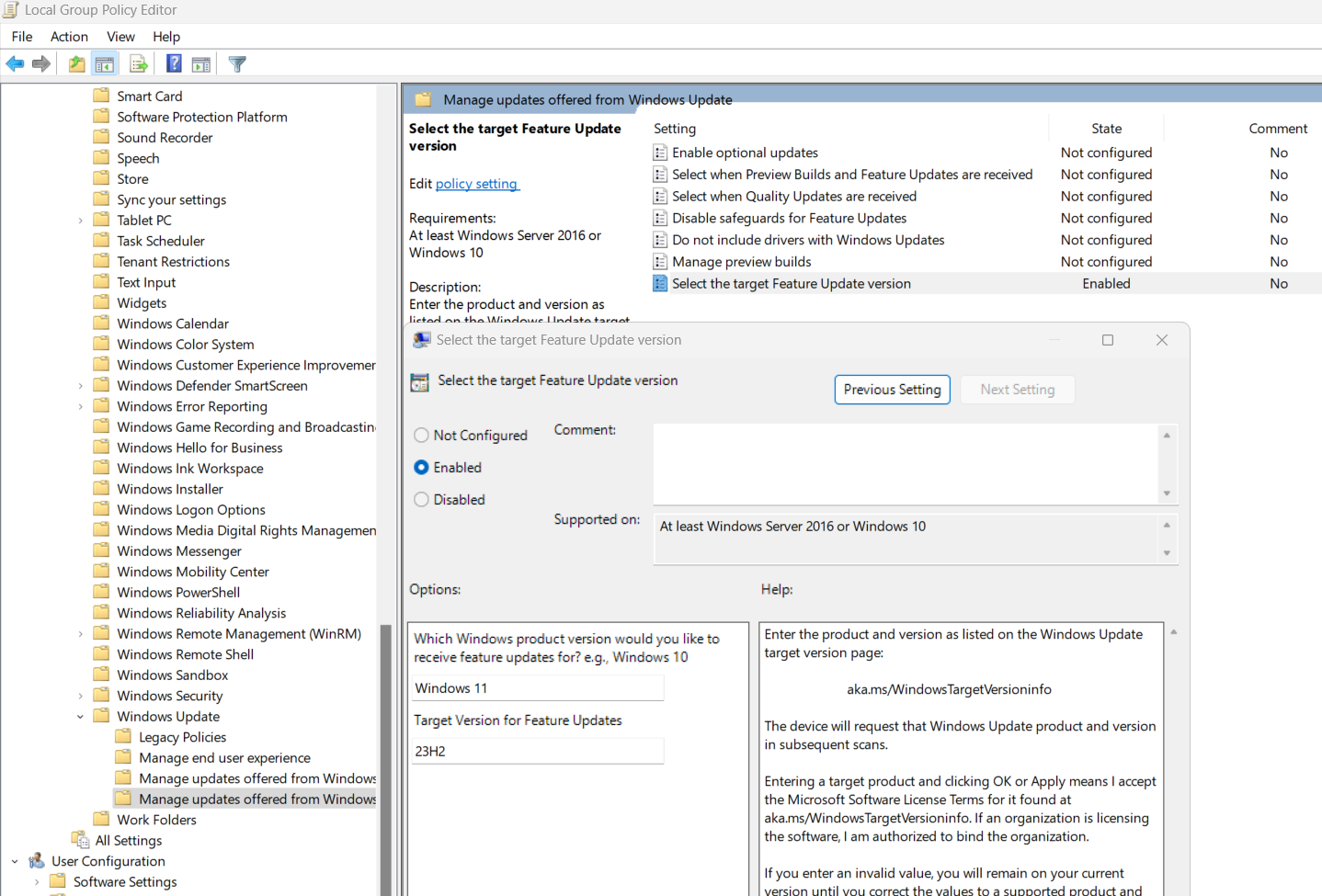Open Help via blue question mark icon
The width and height of the screenshot is (1322, 896).
pyautogui.click(x=174, y=64)
